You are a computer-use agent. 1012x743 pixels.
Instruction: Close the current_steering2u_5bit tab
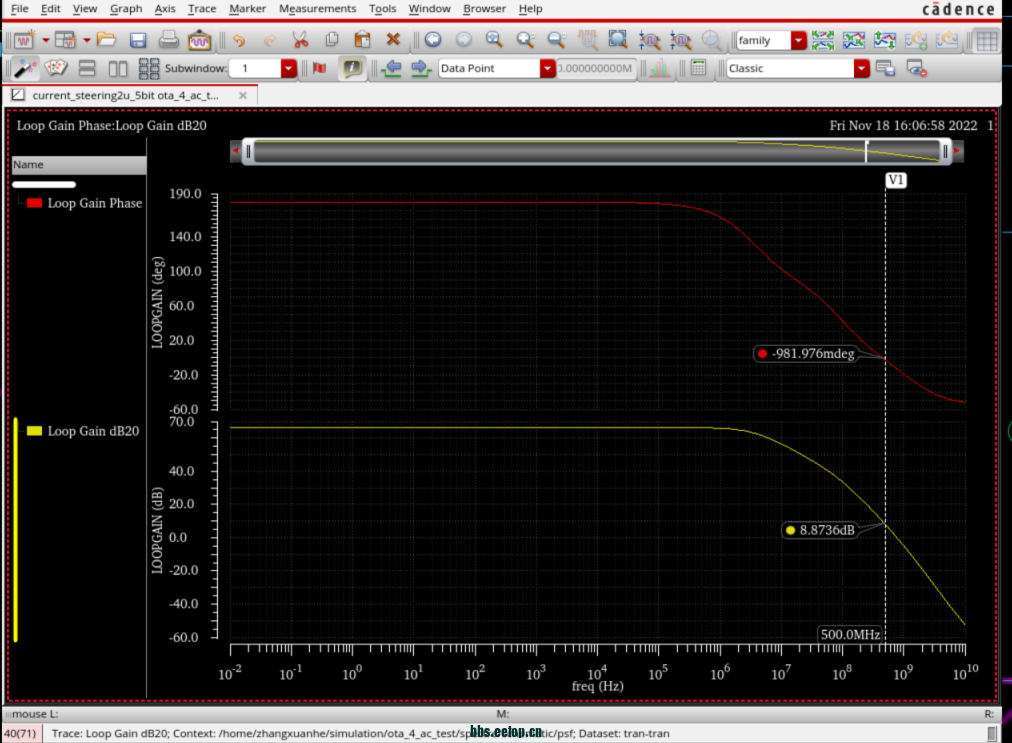[x=243, y=95]
